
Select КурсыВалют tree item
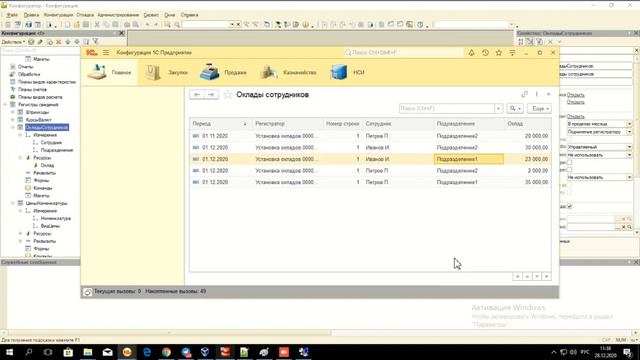coord(38,120)
